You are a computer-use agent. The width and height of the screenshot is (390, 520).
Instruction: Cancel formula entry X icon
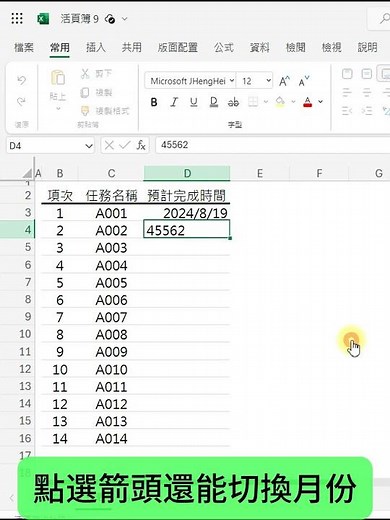[109, 145]
